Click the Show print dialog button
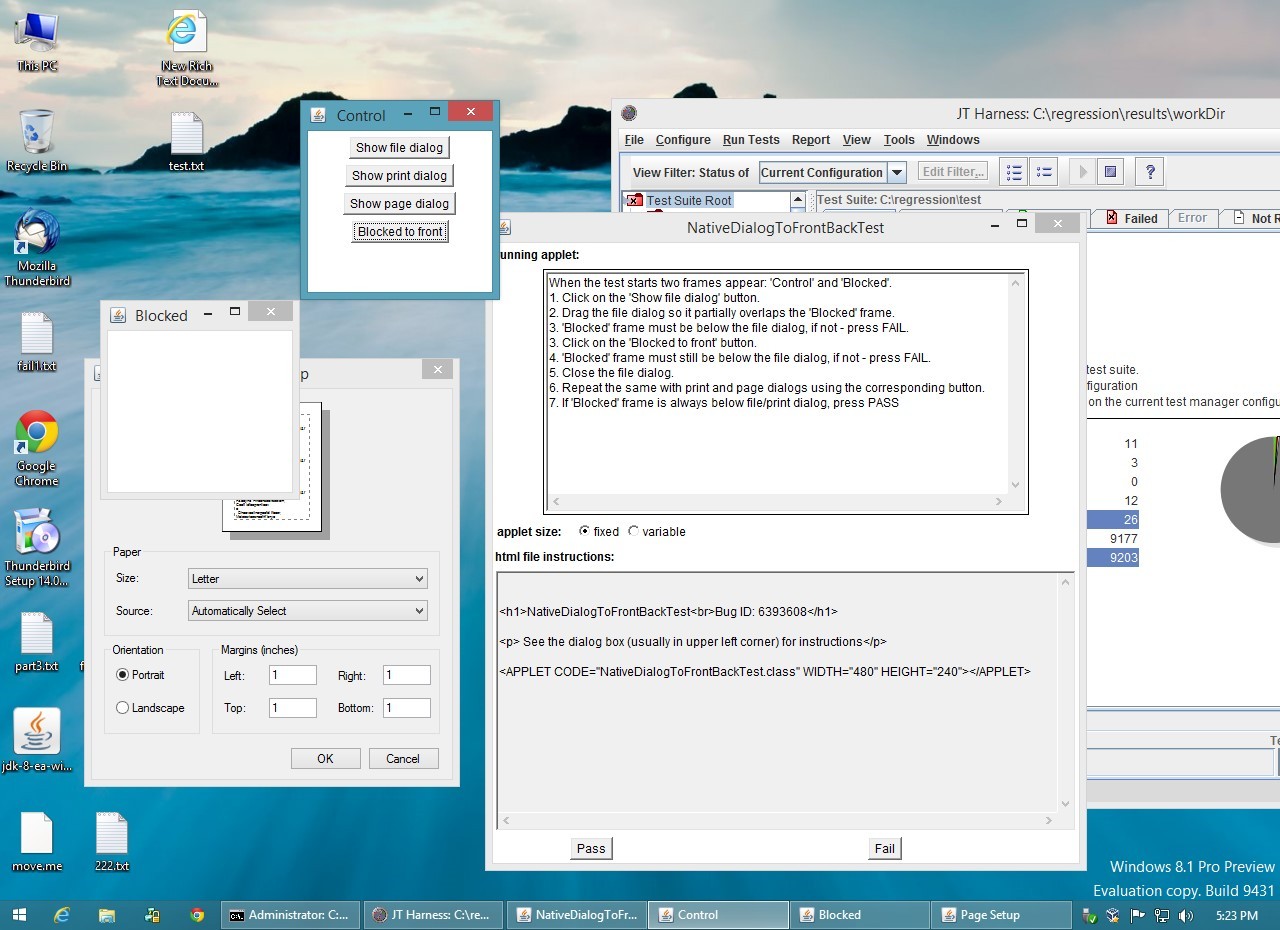Image resolution: width=1280 pixels, height=930 pixels. click(399, 176)
